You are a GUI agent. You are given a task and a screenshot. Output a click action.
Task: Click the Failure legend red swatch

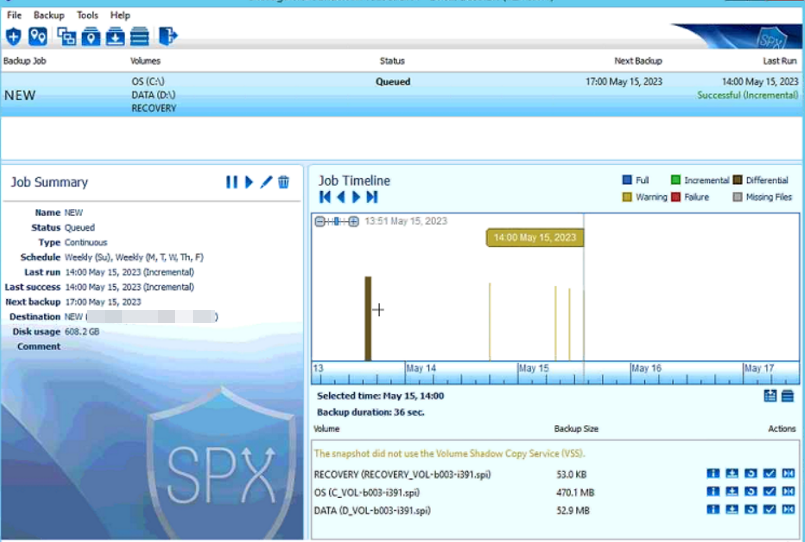click(676, 197)
